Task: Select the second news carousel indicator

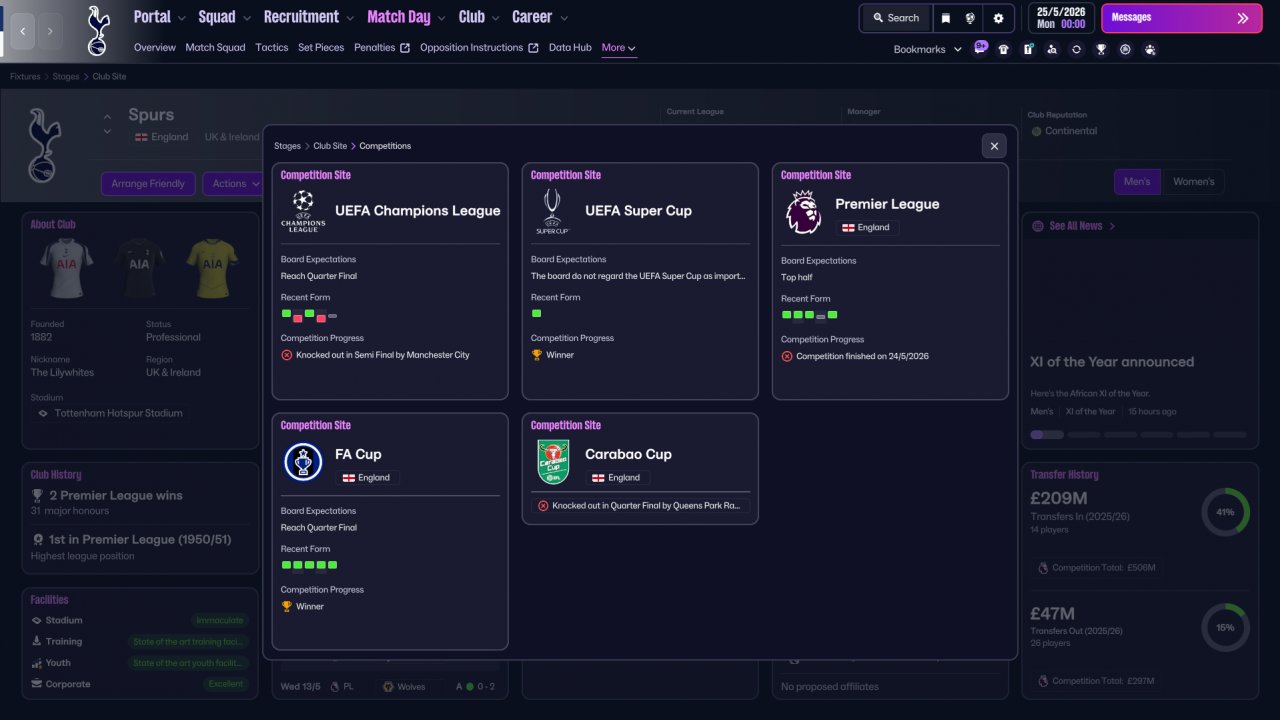Action: [x=1084, y=435]
